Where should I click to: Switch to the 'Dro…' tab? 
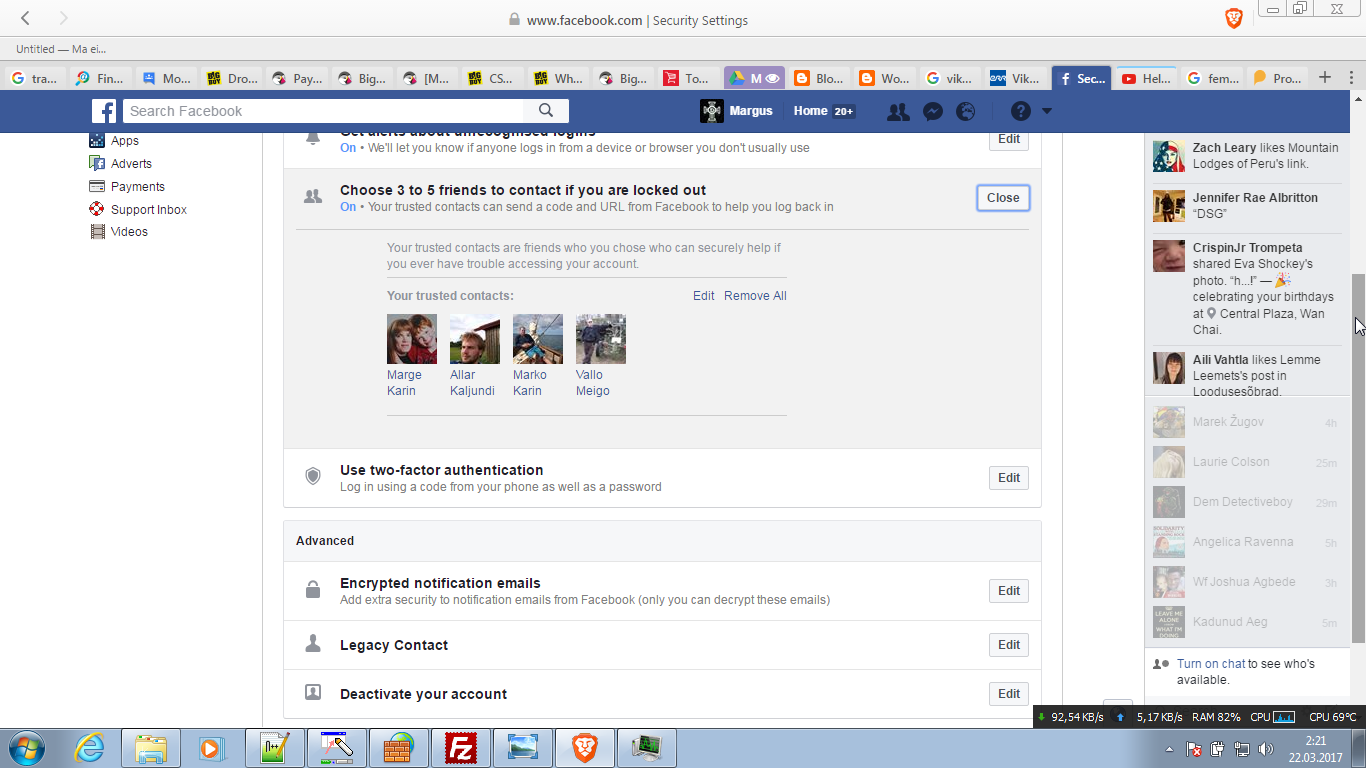pyautogui.click(x=231, y=78)
